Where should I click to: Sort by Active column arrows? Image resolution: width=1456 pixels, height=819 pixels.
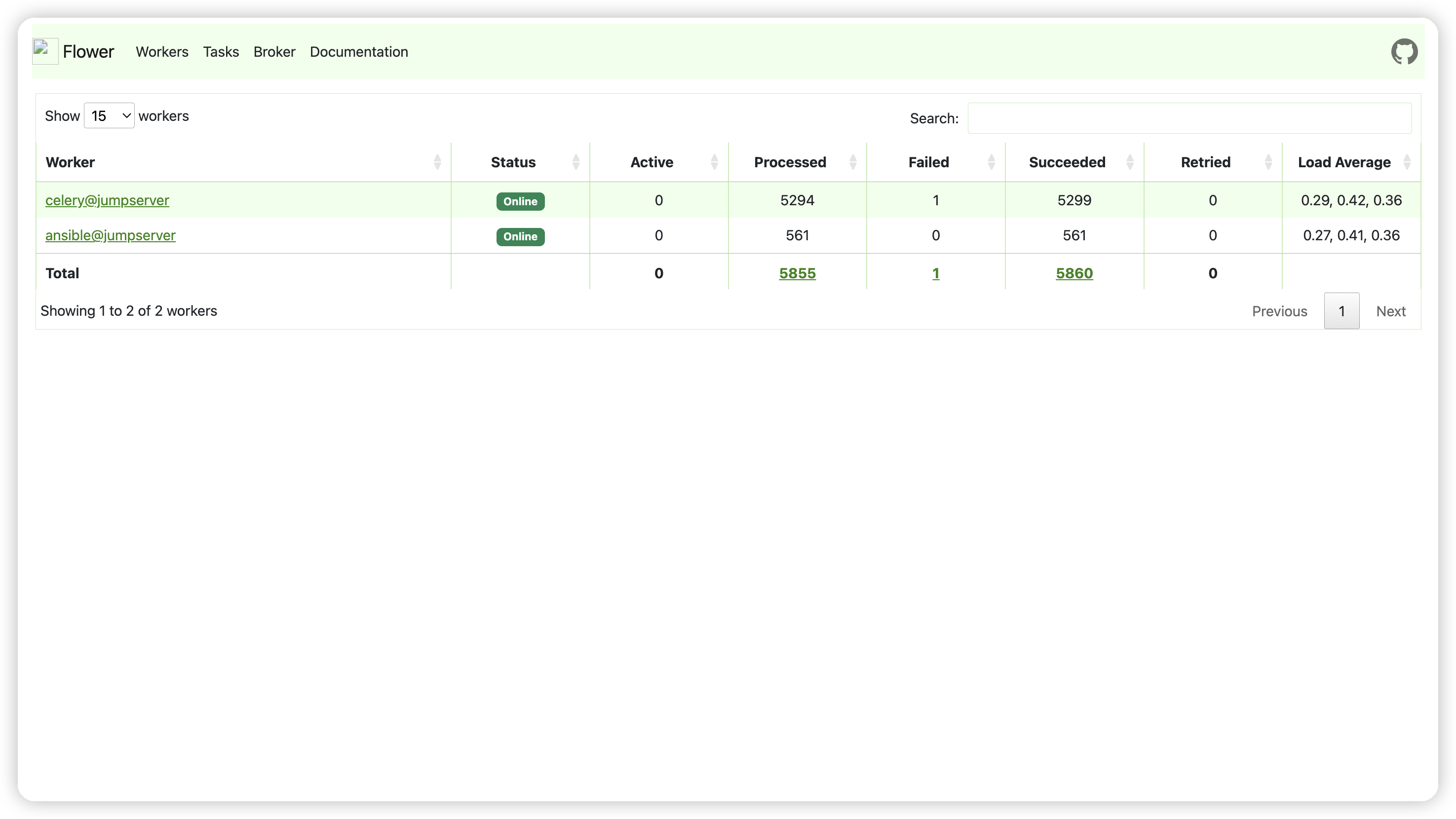pyautogui.click(x=714, y=162)
